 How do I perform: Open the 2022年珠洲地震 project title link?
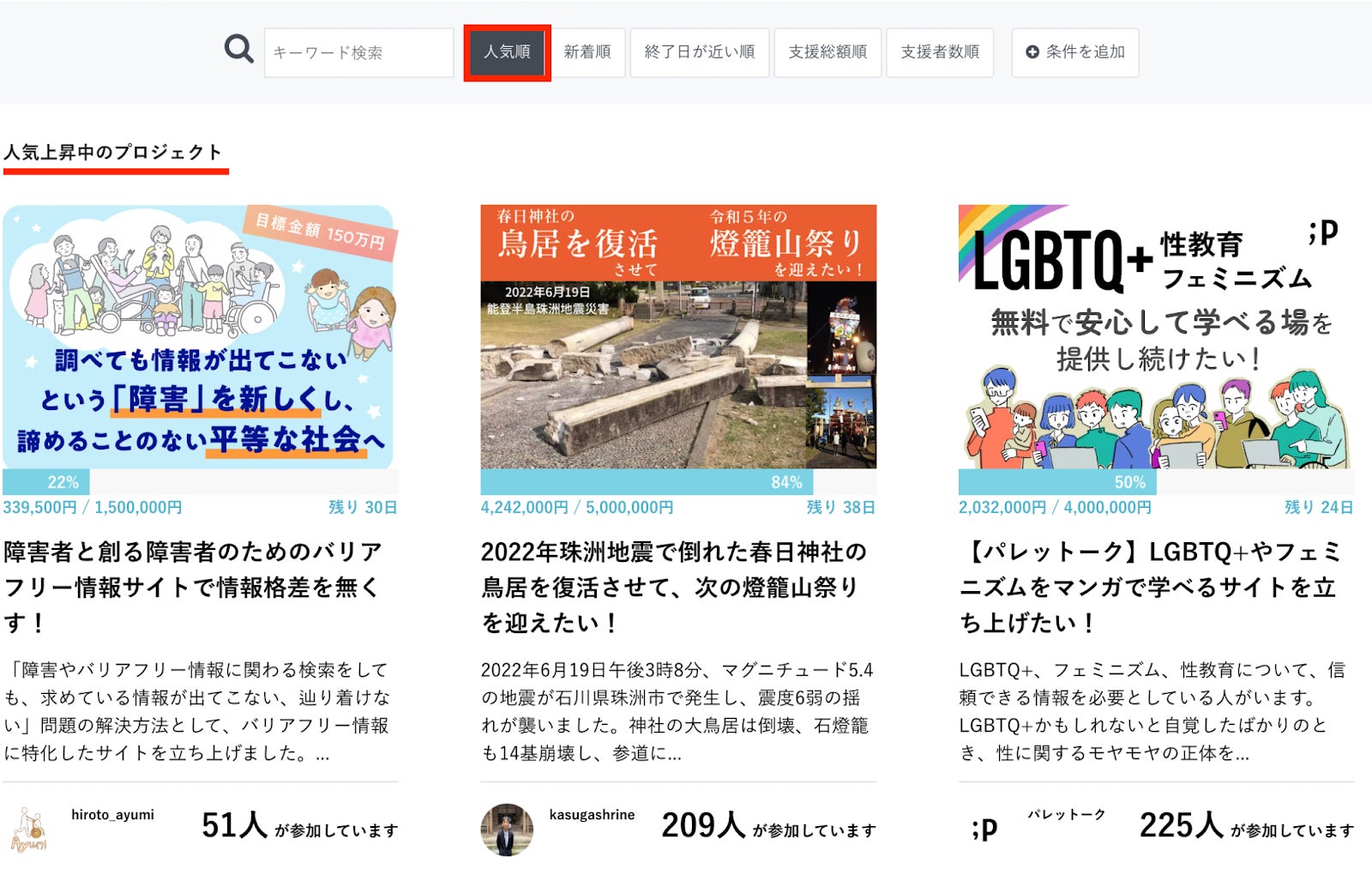click(674, 587)
